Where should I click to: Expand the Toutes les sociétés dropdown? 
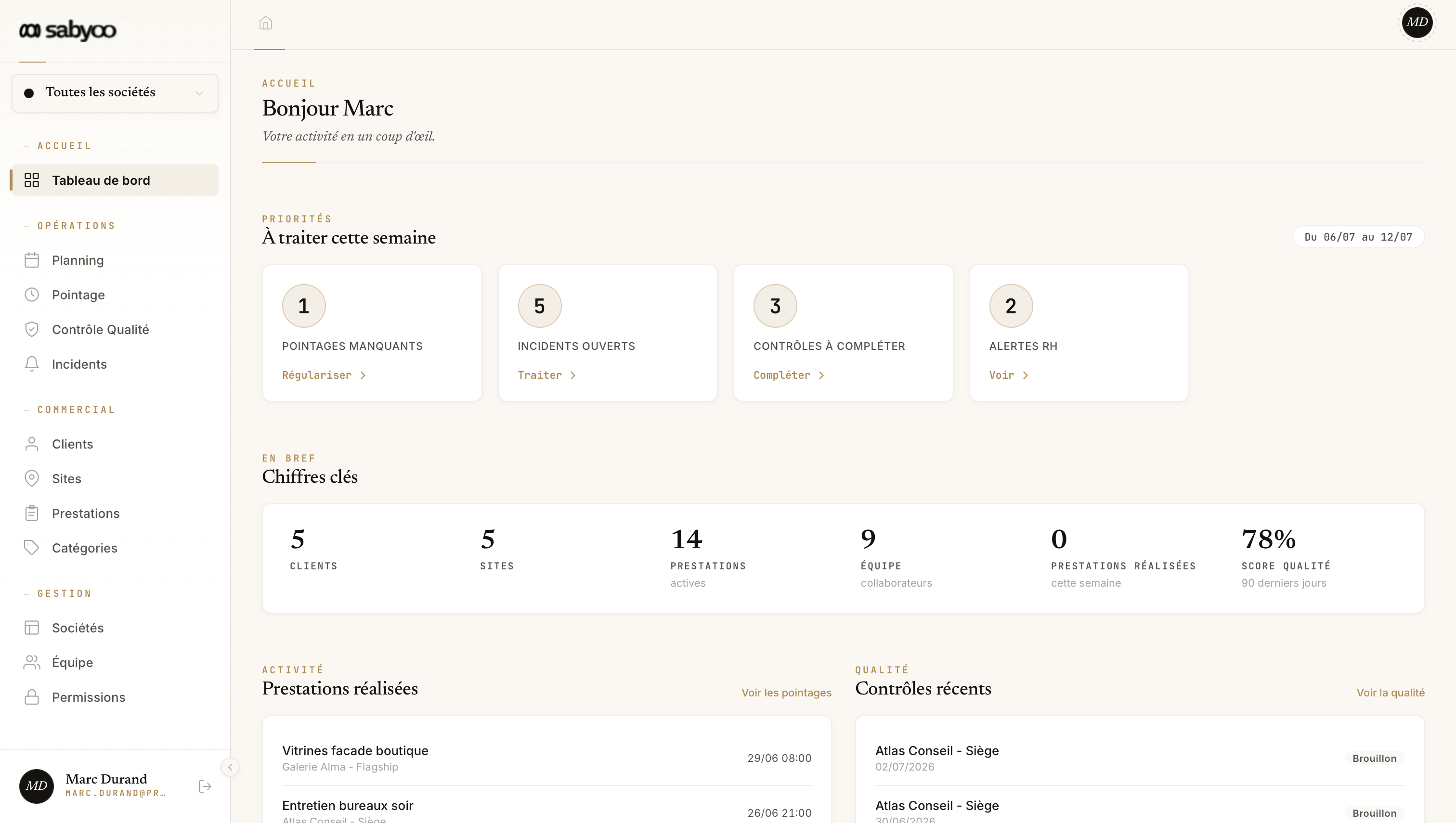(x=115, y=93)
